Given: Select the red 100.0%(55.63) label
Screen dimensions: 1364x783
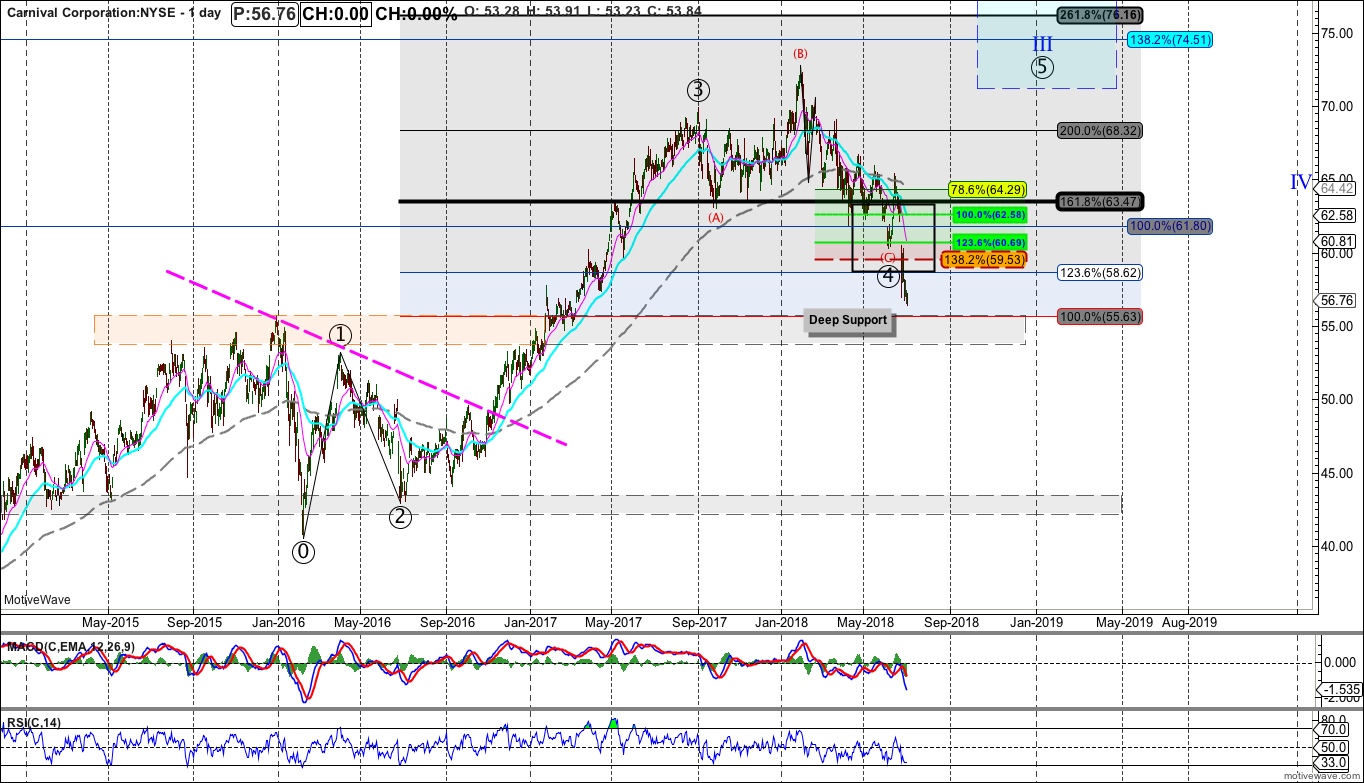Looking at the screenshot, I should coord(1100,316).
